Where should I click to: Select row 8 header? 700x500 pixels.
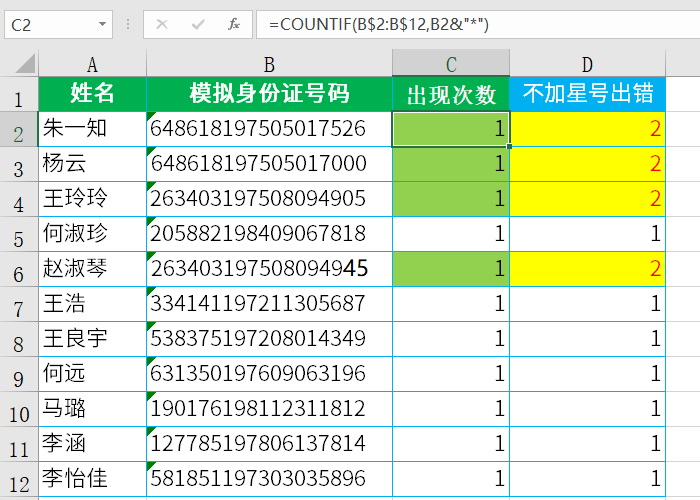point(19,339)
